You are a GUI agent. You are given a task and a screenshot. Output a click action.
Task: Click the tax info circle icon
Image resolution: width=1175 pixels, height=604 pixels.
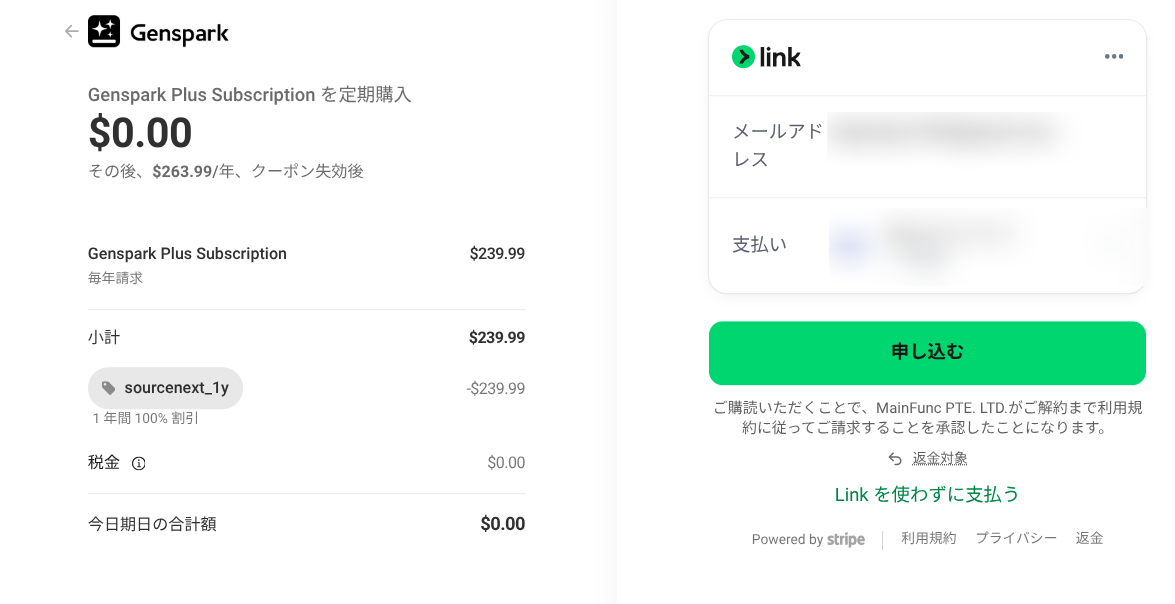(x=139, y=464)
